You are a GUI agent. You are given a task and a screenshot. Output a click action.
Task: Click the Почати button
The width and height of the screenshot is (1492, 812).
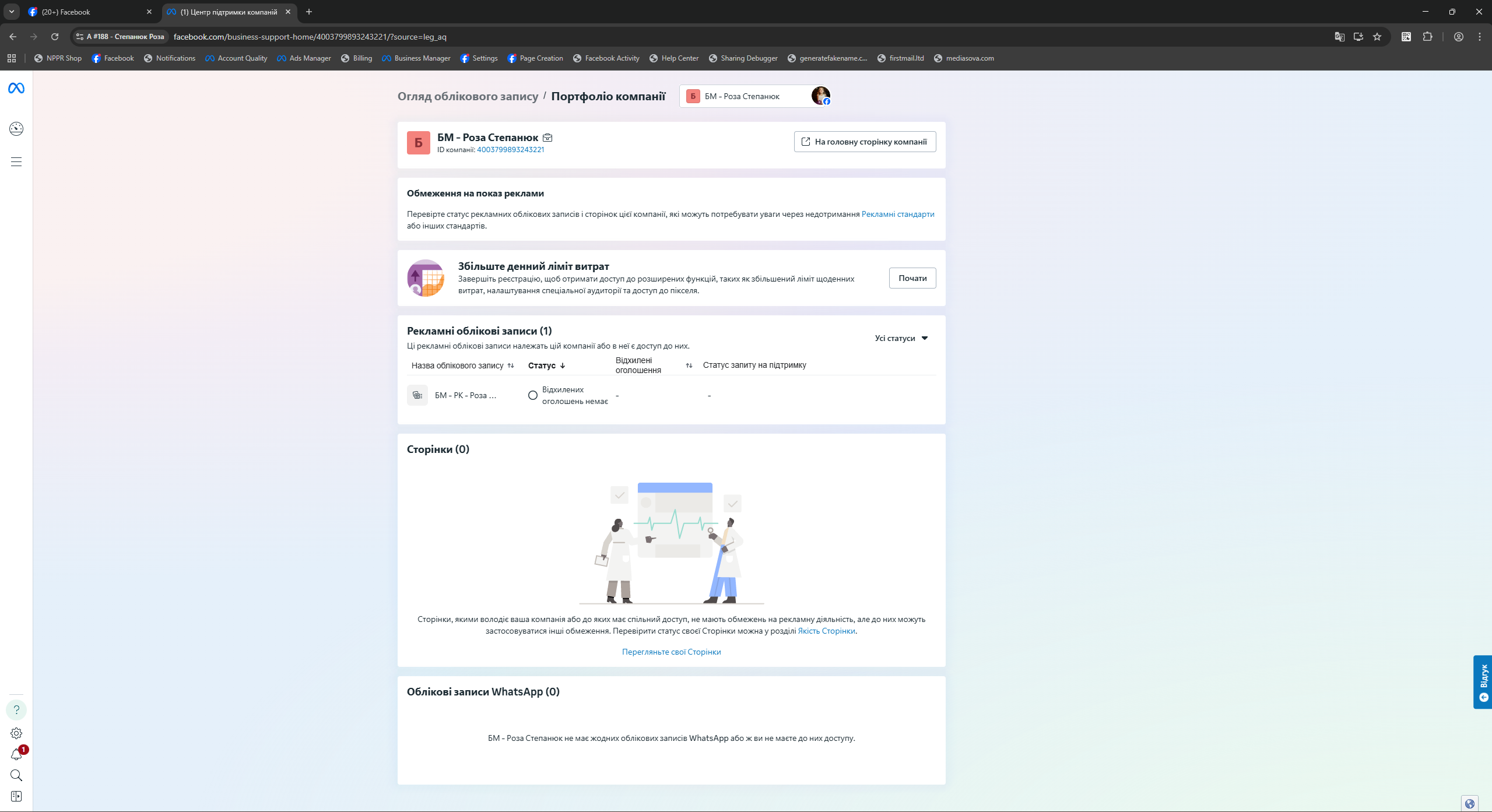pyautogui.click(x=912, y=278)
